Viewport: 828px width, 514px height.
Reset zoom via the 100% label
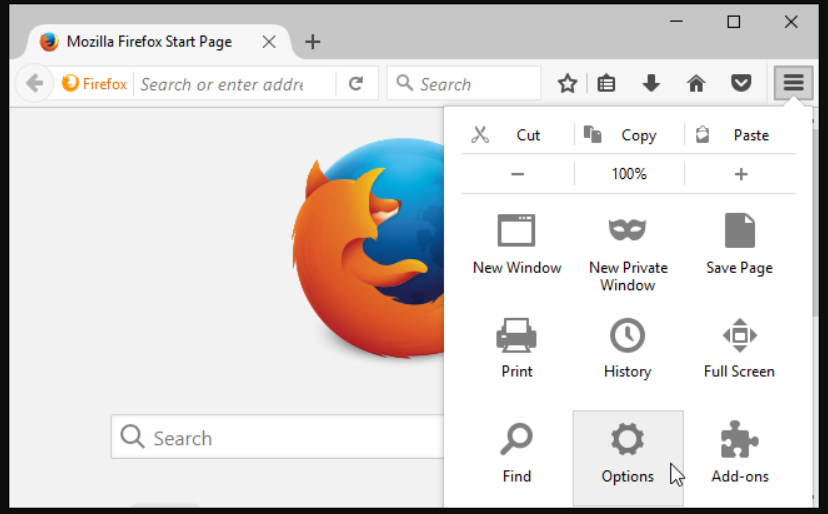pos(629,174)
